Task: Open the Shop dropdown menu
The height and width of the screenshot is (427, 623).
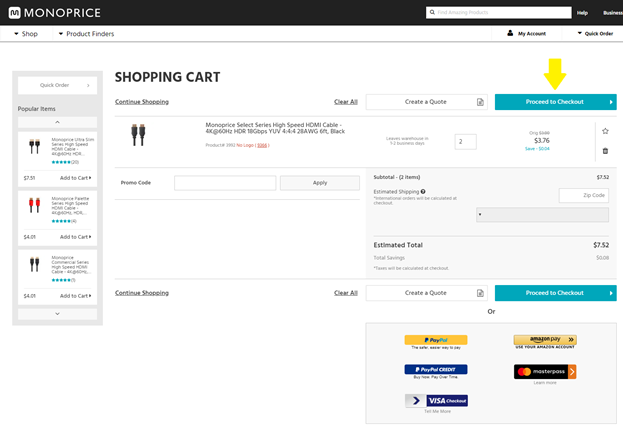Action: (26, 34)
